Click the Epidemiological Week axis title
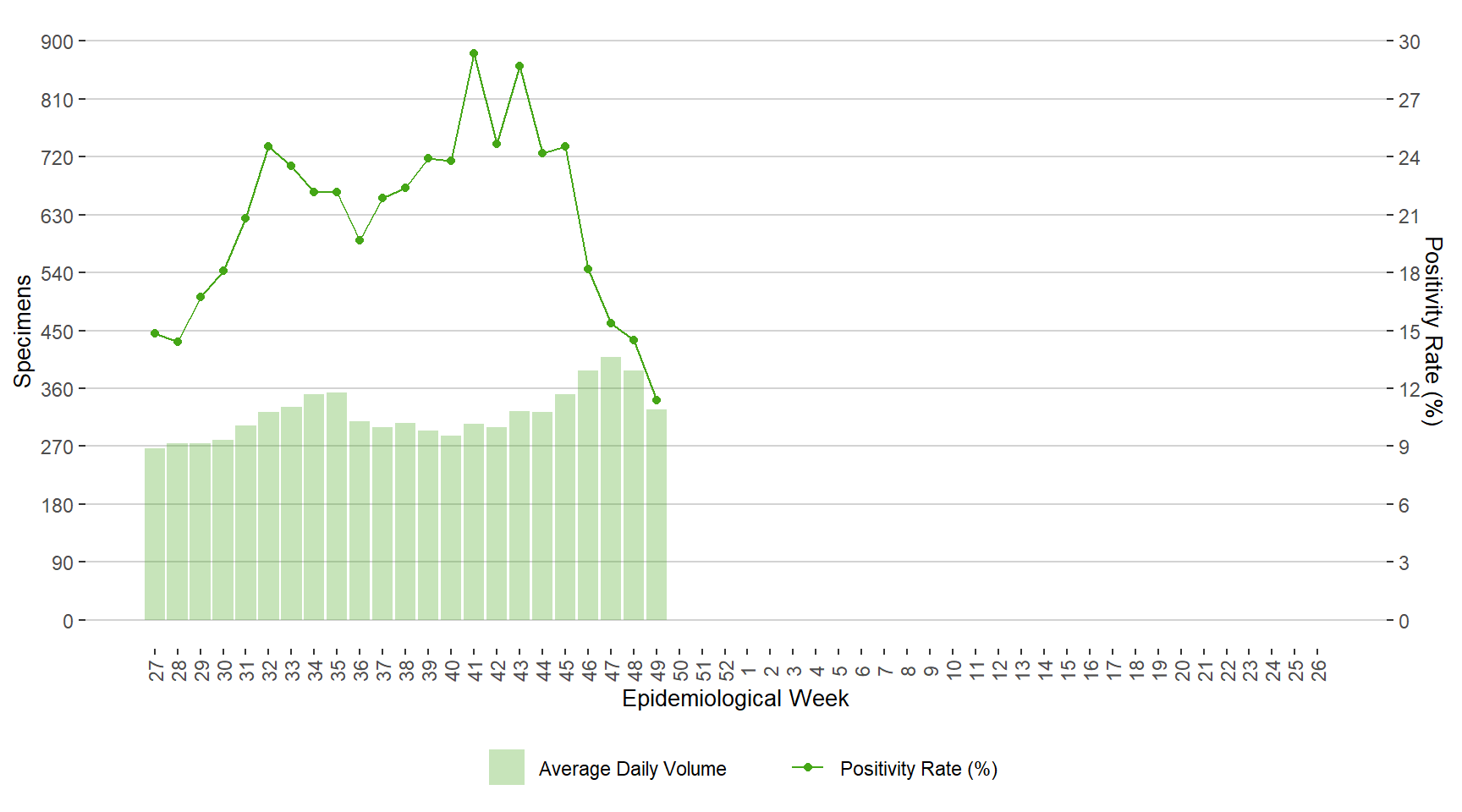This screenshot has height=812, width=1462. point(735,699)
